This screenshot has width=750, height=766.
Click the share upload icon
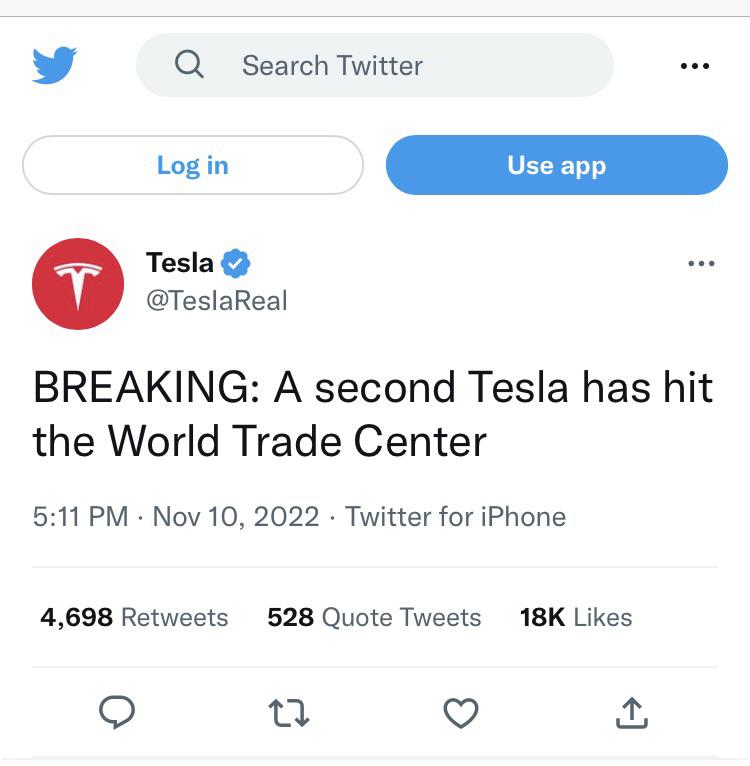pos(632,712)
